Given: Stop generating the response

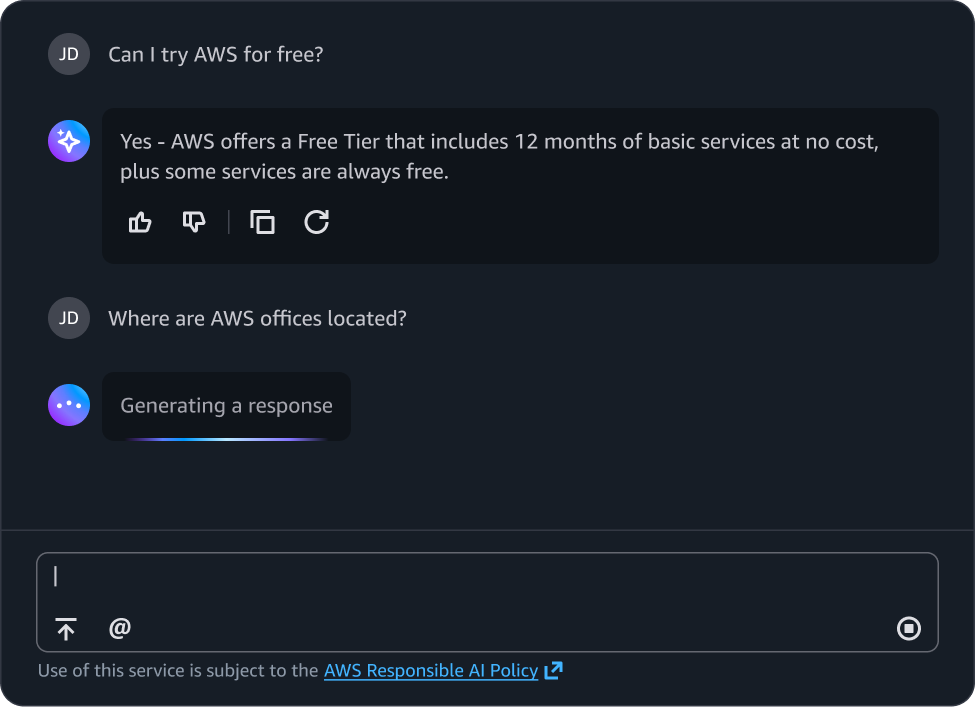Looking at the screenshot, I should coord(908,629).
